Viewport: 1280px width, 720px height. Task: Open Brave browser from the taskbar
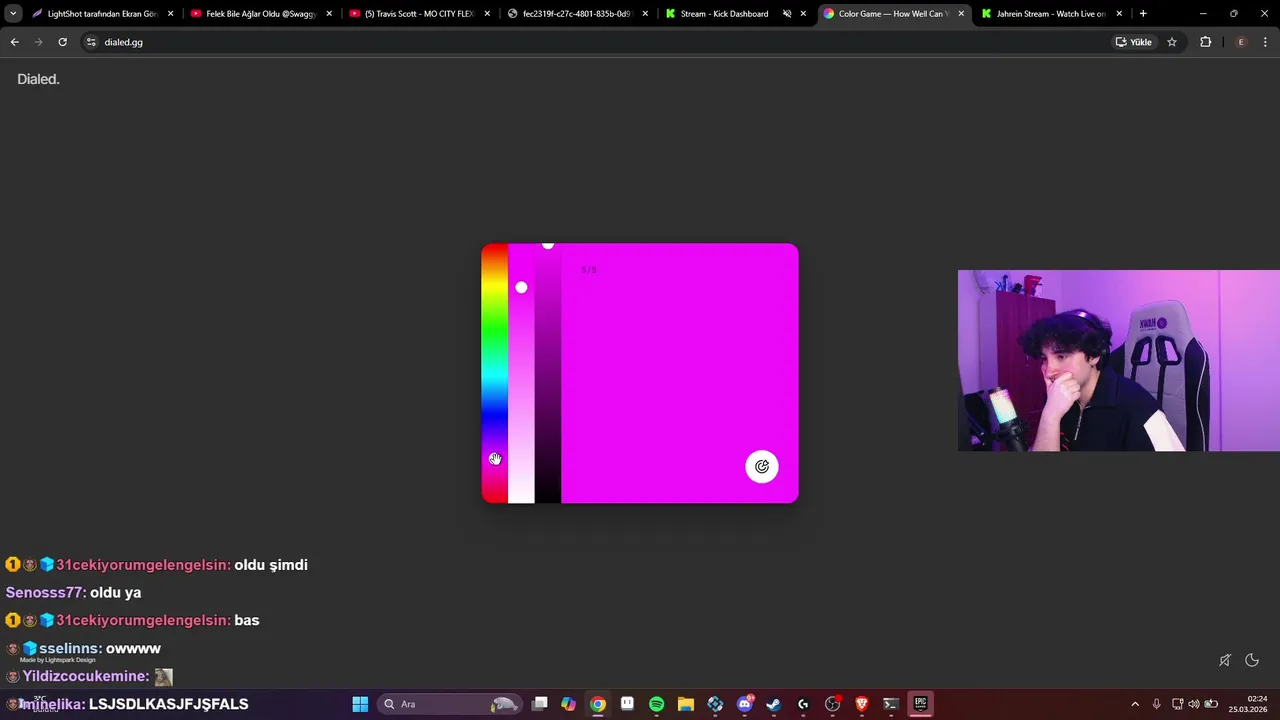[862, 704]
